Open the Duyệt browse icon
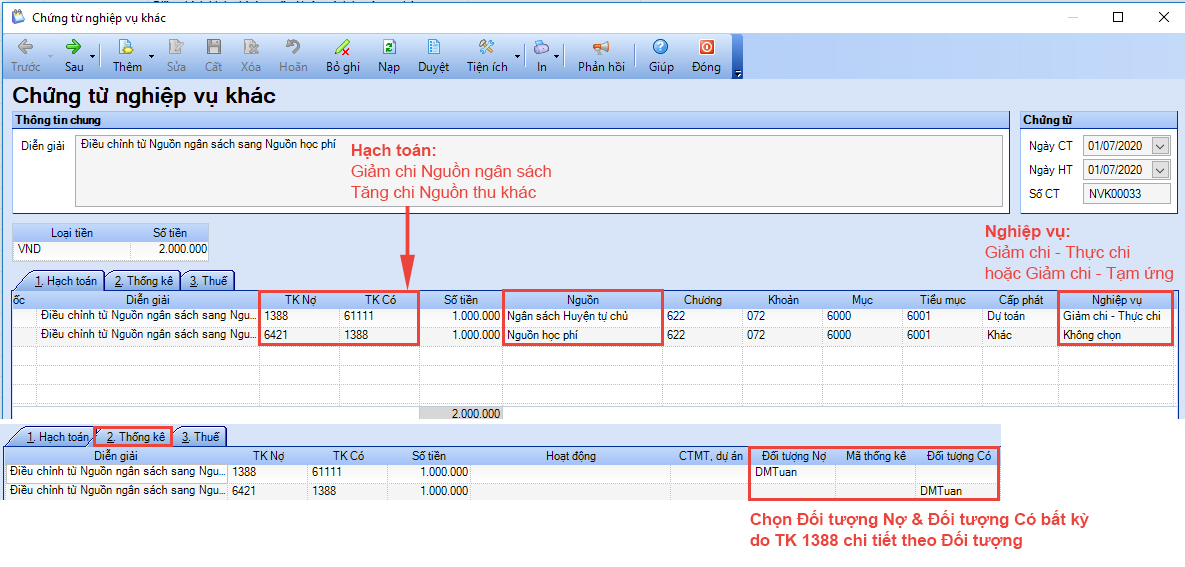The width and height of the screenshot is (1185, 567). [x=434, y=56]
